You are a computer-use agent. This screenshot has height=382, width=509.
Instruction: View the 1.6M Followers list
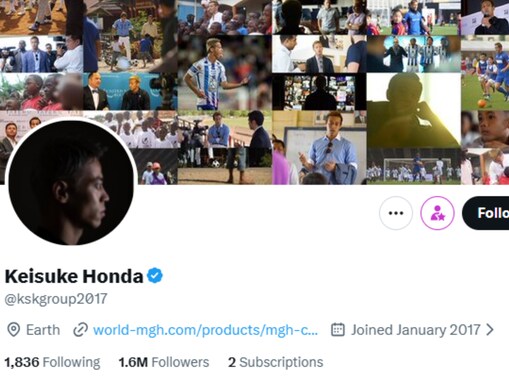(164, 362)
